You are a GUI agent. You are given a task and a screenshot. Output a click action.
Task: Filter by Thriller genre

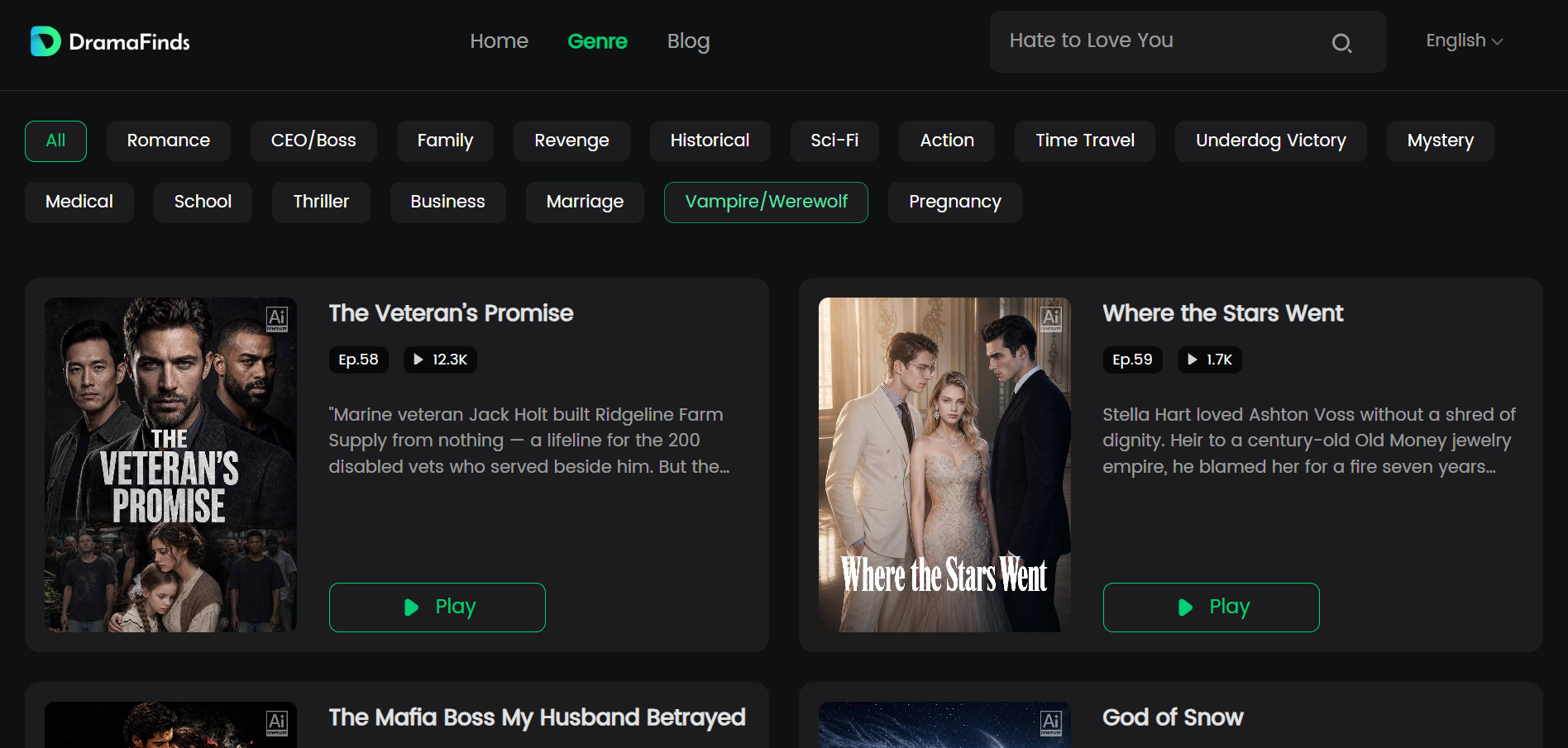pos(321,202)
